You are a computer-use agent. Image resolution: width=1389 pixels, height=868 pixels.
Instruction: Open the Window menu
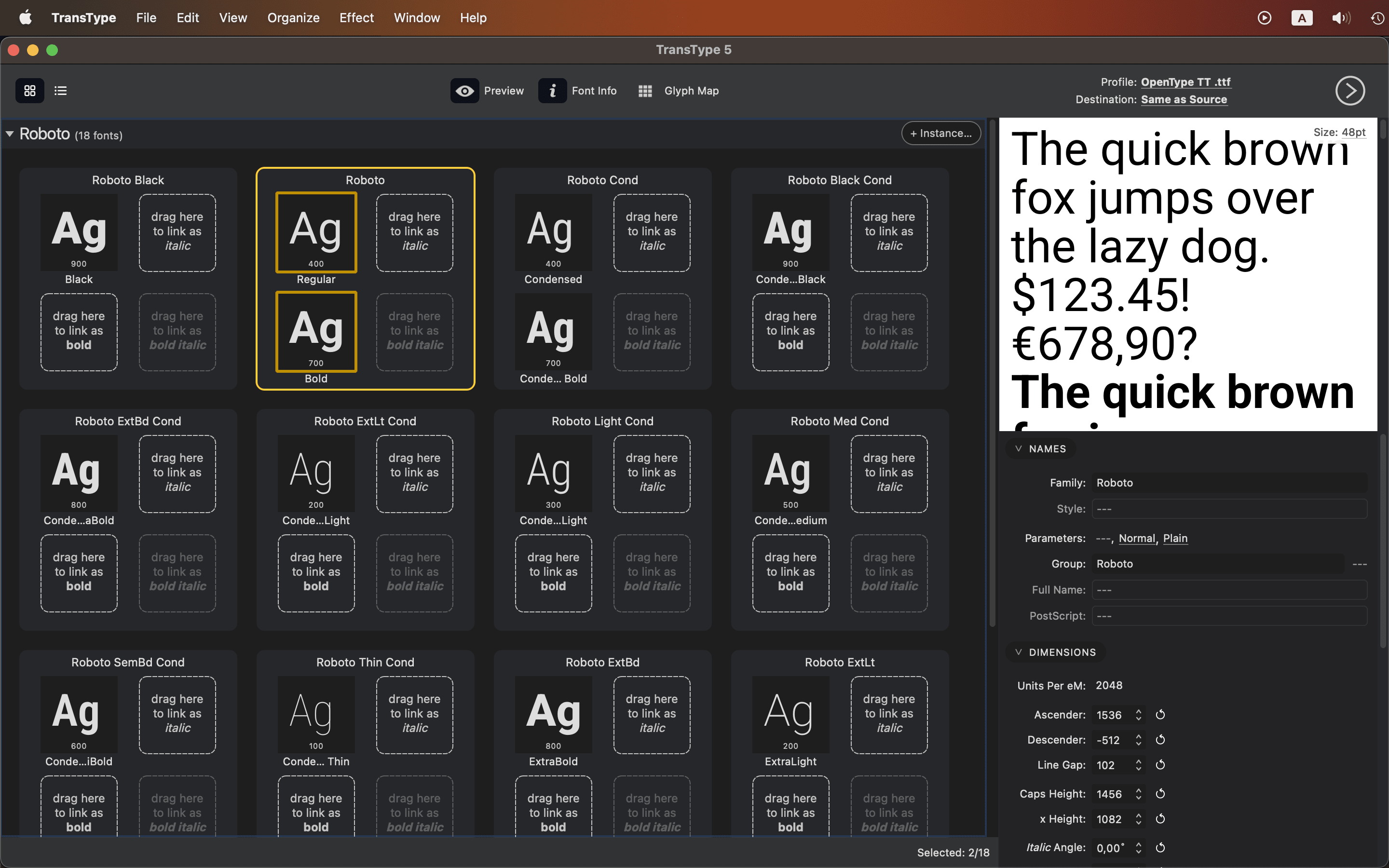(417, 18)
